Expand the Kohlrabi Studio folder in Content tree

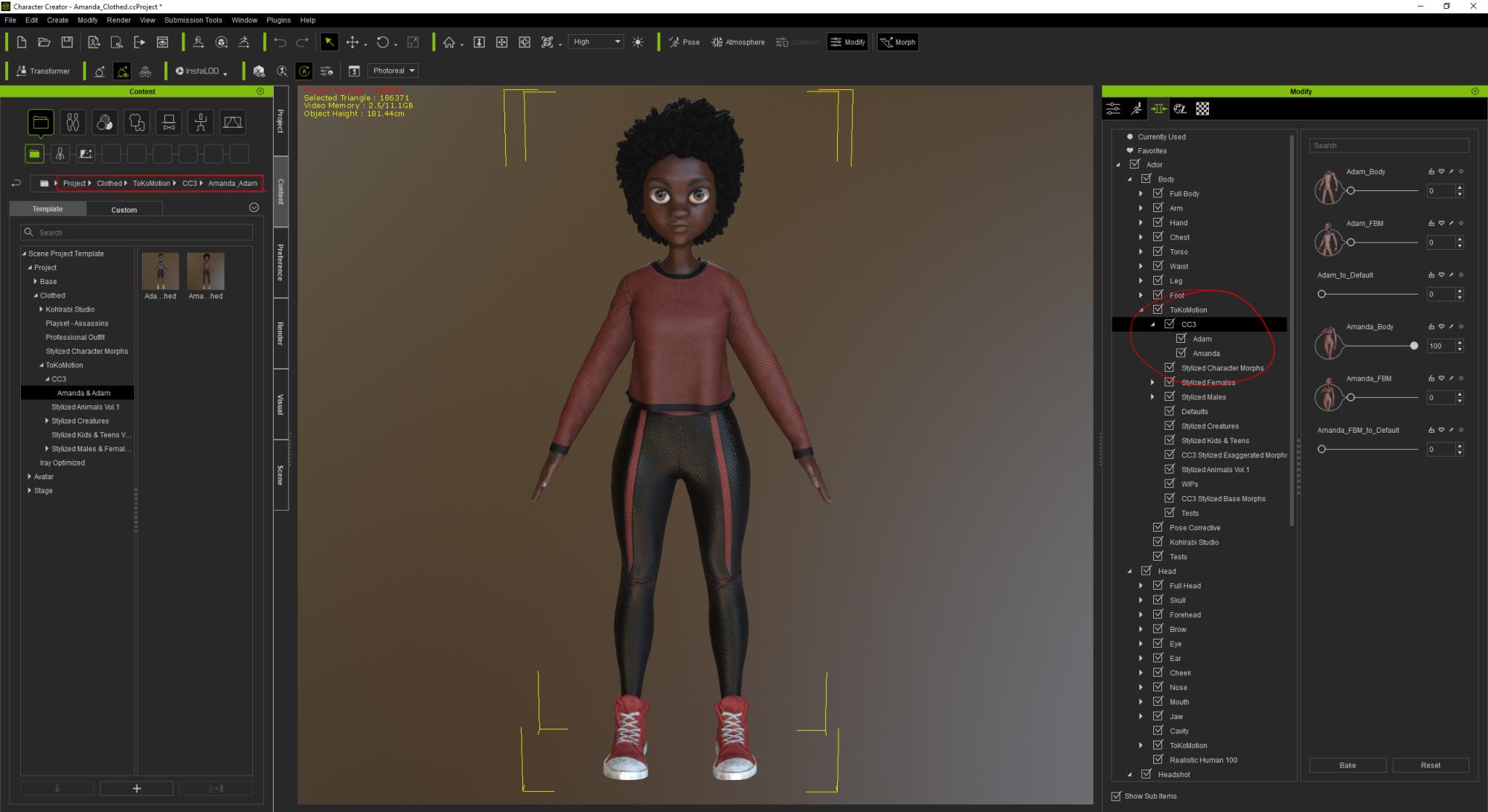41,309
